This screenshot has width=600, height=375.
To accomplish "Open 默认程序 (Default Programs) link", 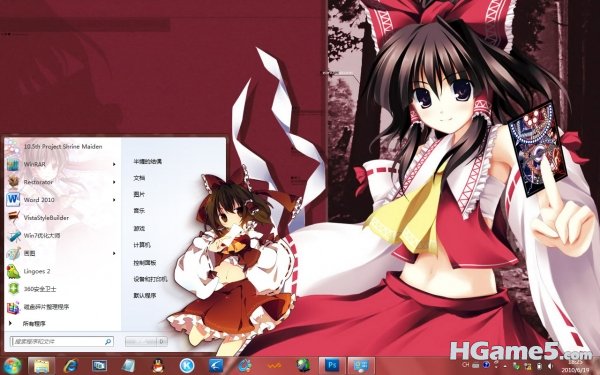I will [x=145, y=295].
